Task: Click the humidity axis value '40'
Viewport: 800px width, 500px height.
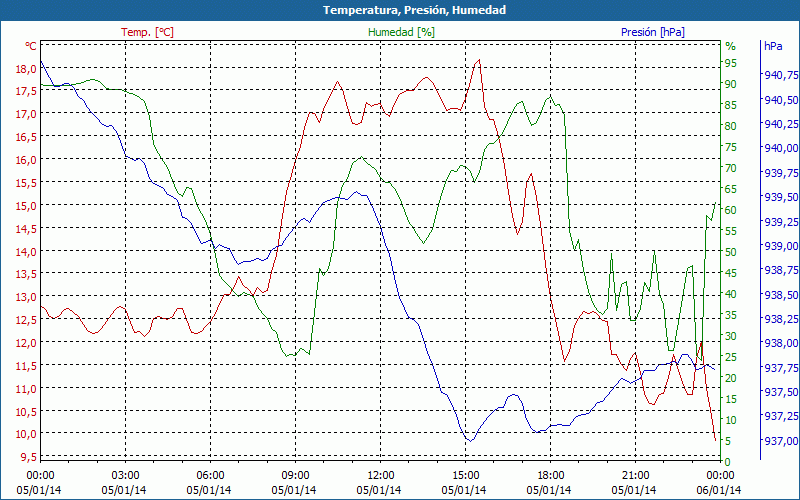Action: coord(731,294)
